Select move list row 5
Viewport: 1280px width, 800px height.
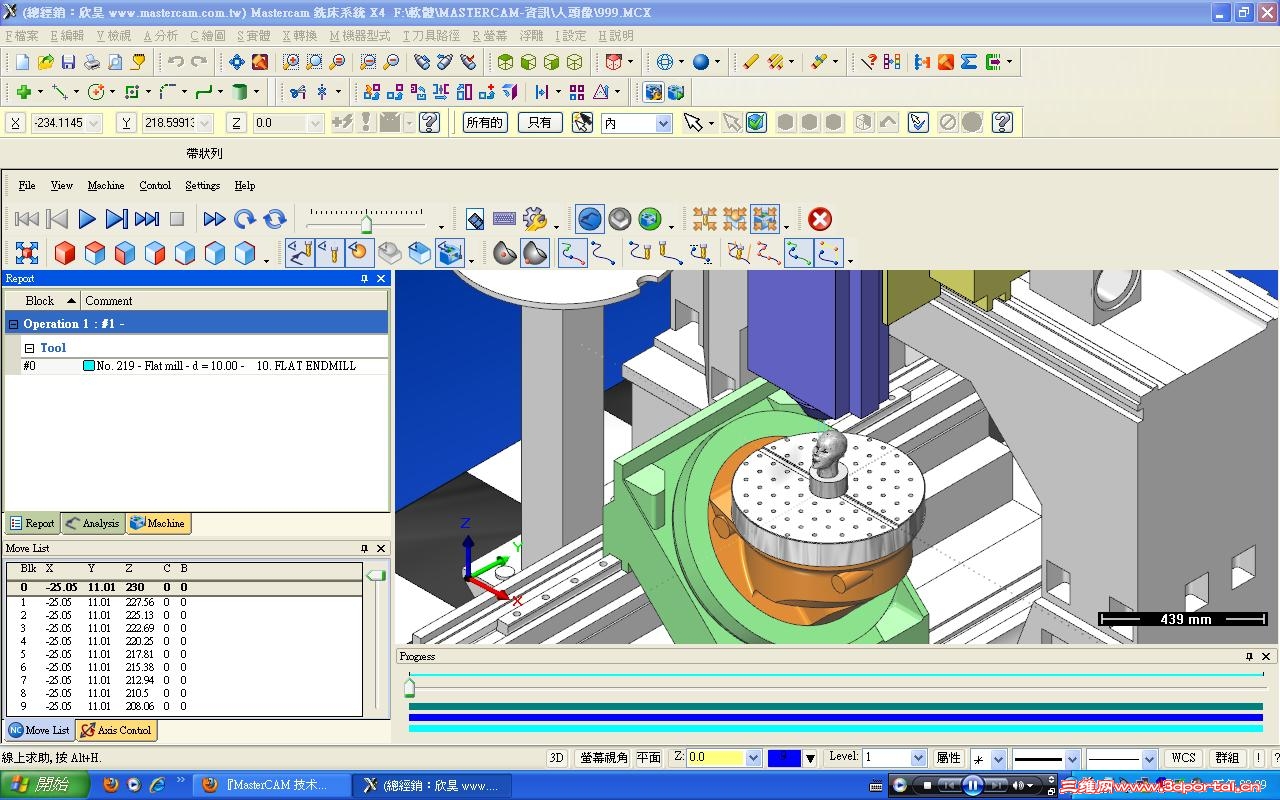pos(184,655)
